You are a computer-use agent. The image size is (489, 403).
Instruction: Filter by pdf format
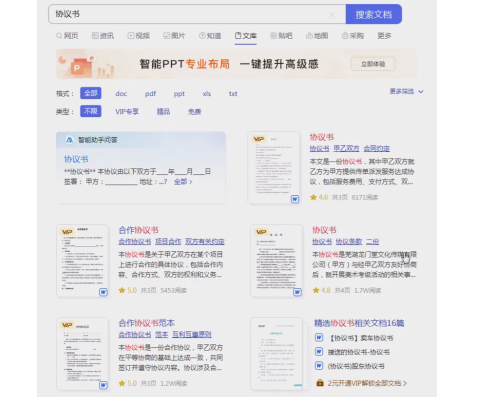[150, 94]
